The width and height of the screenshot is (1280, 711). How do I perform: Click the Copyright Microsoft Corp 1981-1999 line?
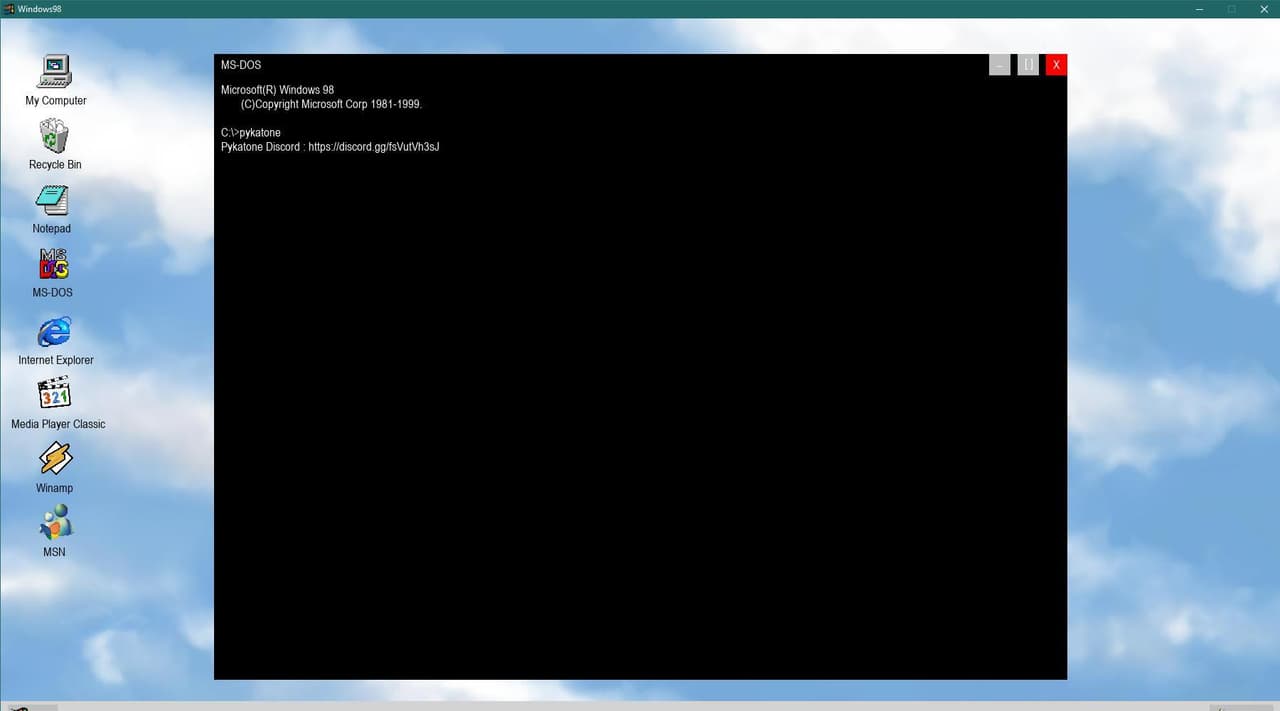click(331, 104)
